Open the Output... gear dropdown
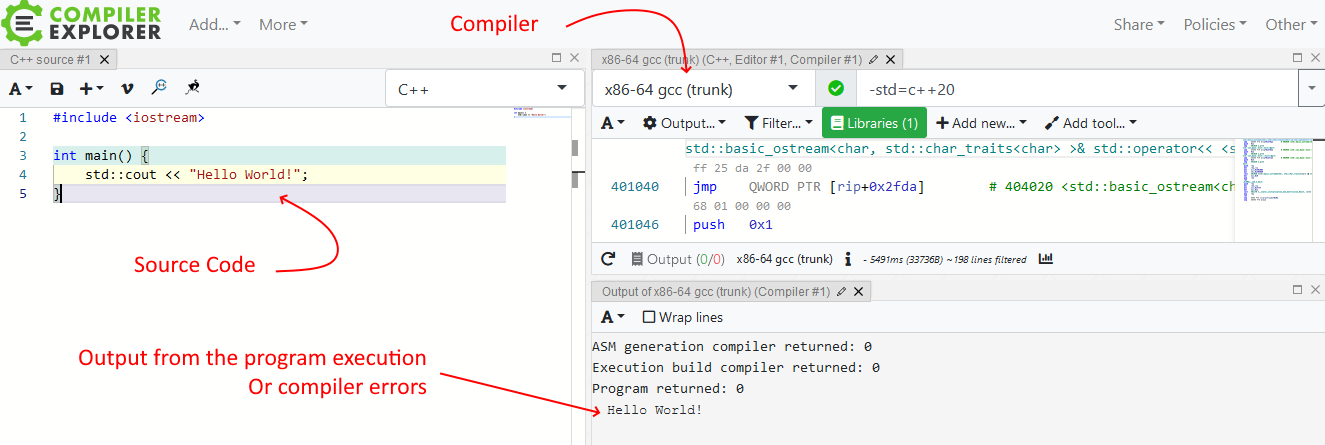 pos(685,123)
